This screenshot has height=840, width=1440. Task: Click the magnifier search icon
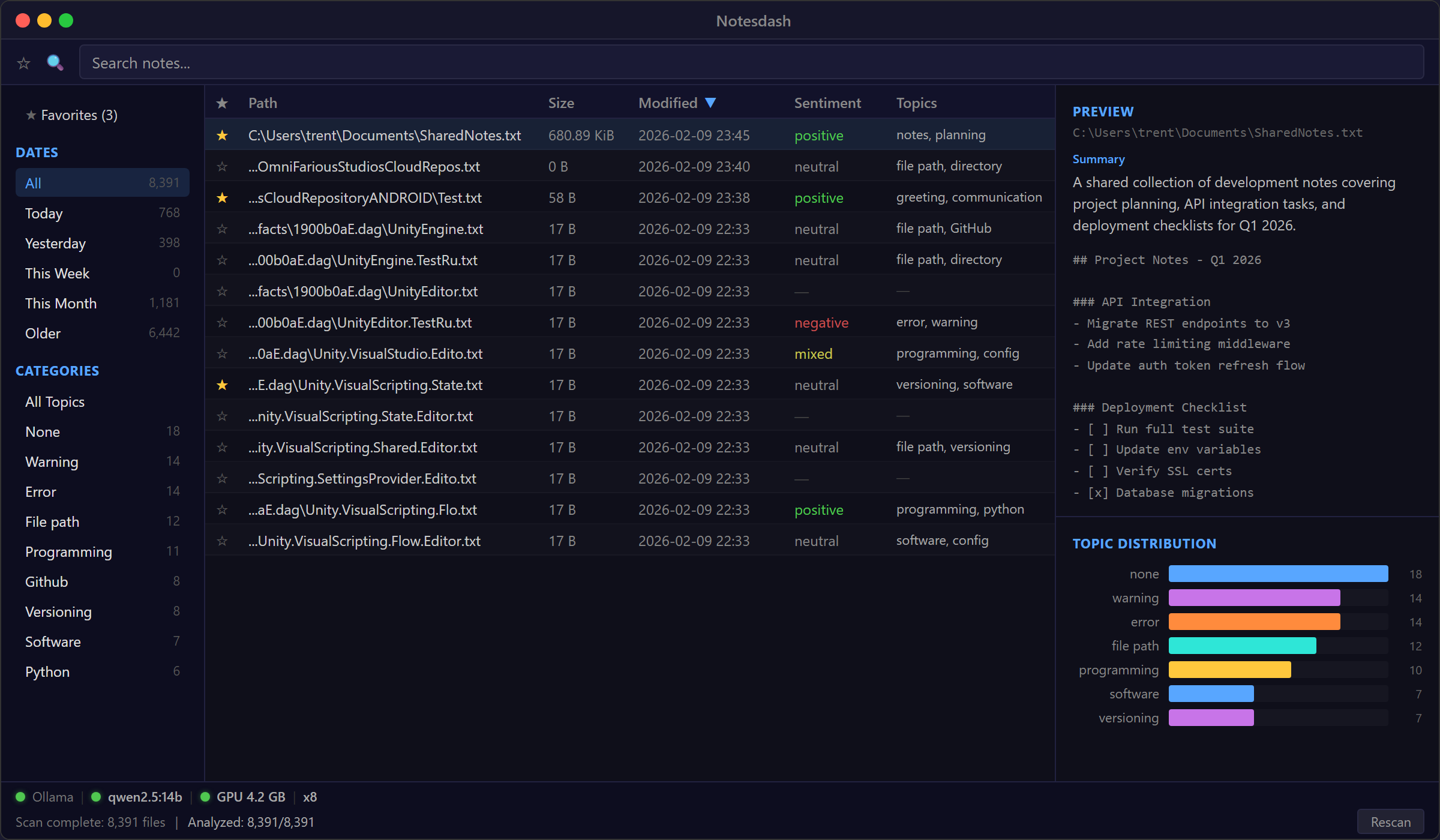coord(55,62)
